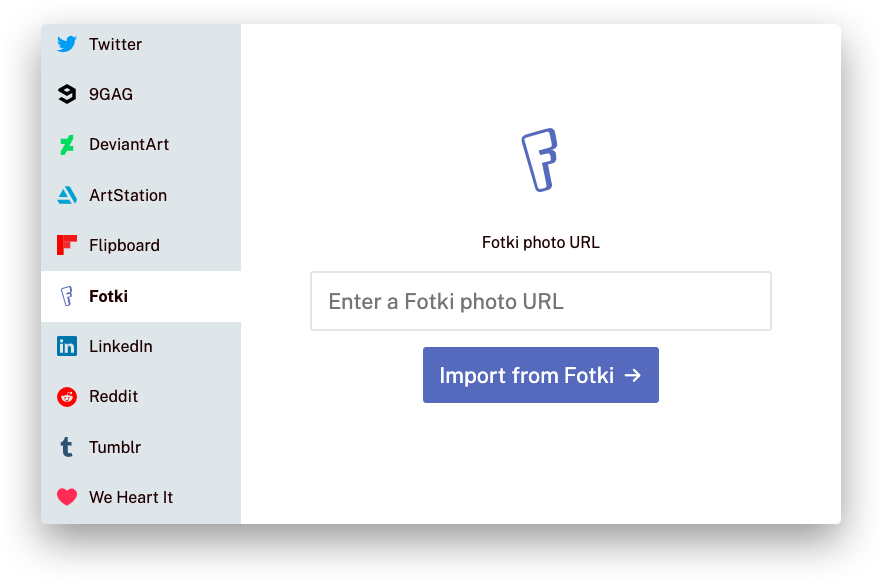This screenshot has height=582, width=882.
Task: Select the Fotki sidebar label
Action: point(109,296)
